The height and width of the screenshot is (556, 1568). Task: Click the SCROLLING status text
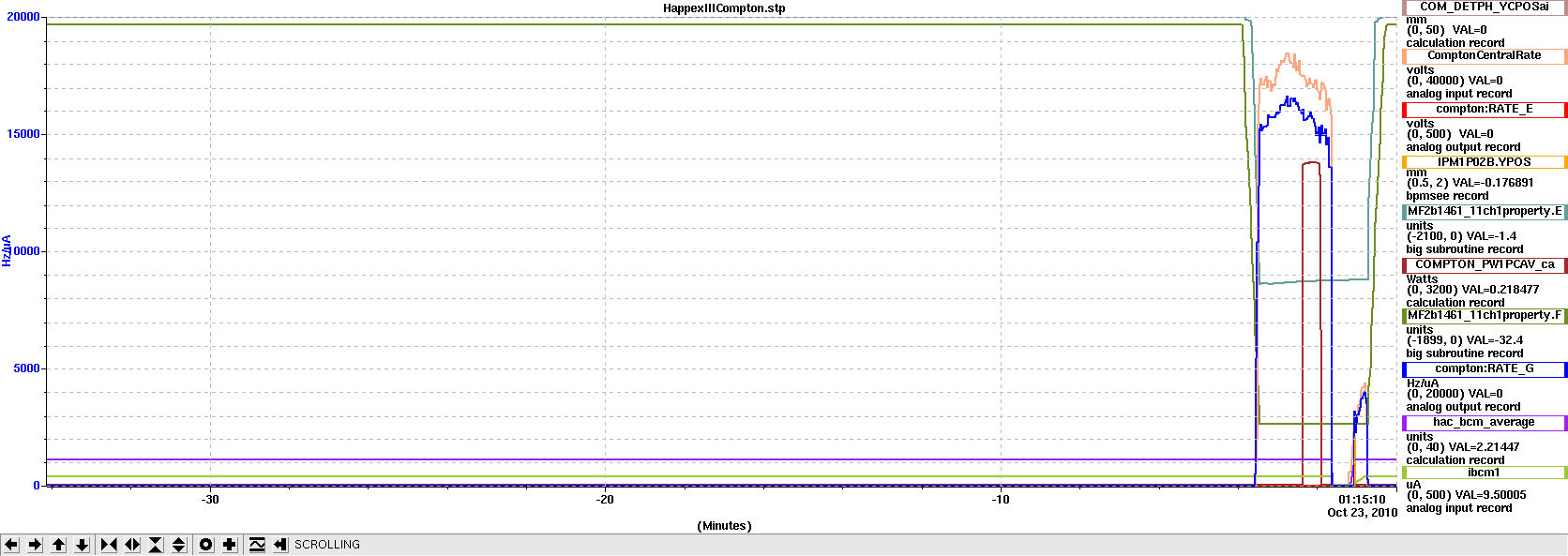click(x=327, y=545)
